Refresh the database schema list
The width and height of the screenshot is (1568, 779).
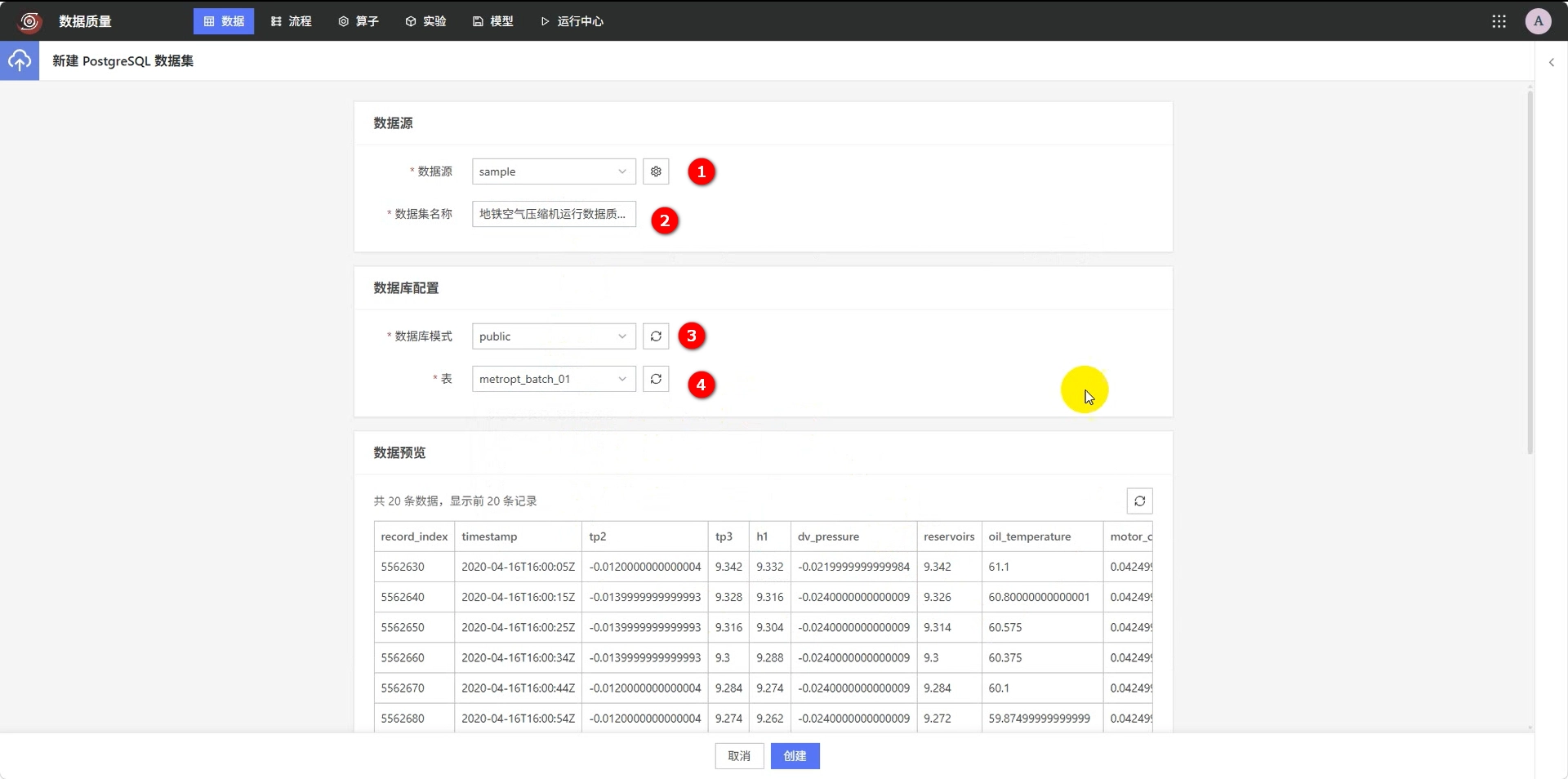tap(656, 336)
